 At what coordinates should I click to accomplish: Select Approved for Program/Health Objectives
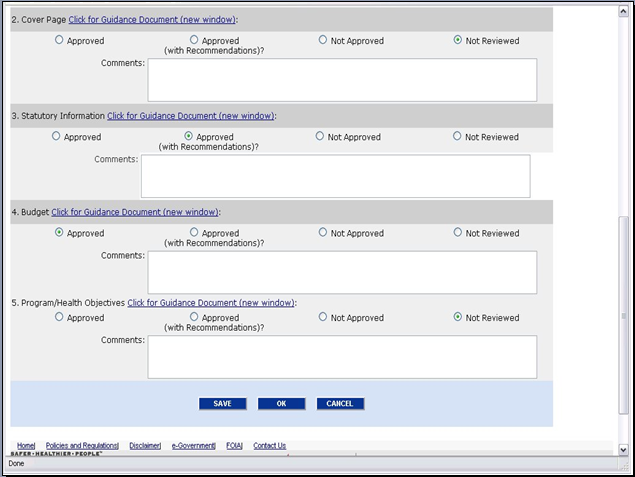[59, 317]
